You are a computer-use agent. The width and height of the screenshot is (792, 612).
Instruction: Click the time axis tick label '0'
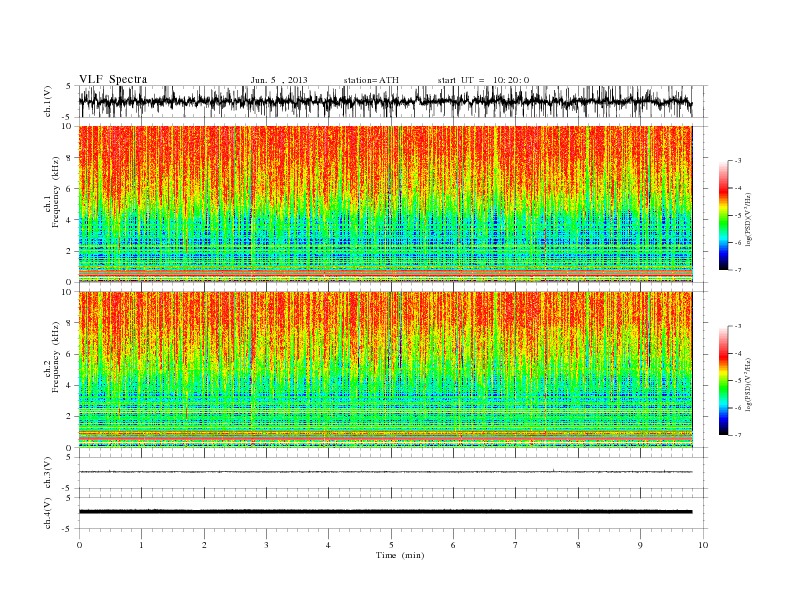(x=79, y=545)
